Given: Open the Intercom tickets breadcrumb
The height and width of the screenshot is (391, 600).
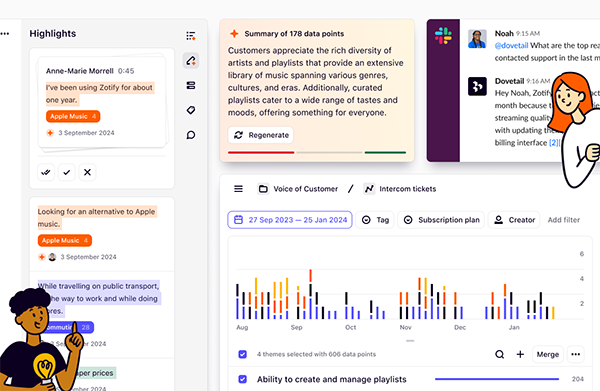Looking at the screenshot, I should pos(400,189).
